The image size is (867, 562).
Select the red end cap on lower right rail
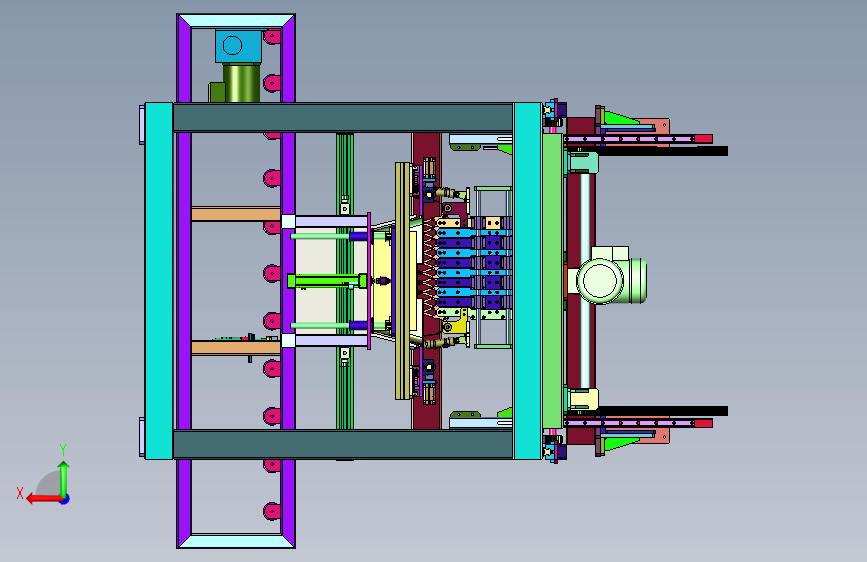[703, 423]
